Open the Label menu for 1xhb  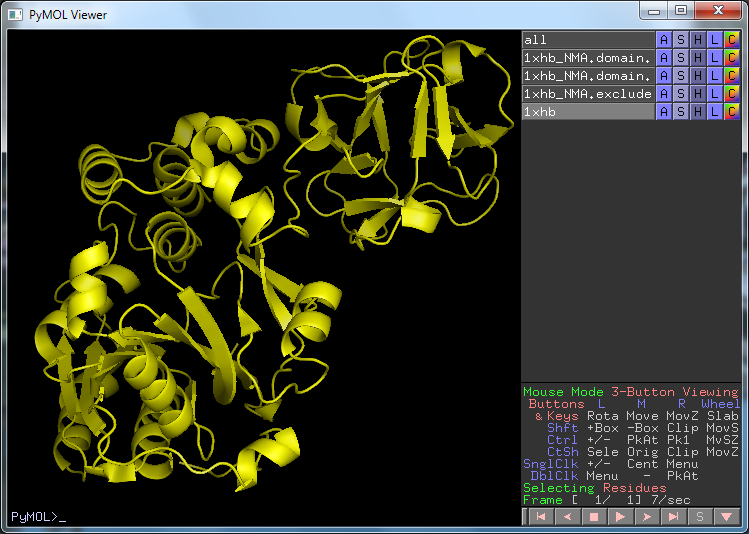pyautogui.click(x=715, y=112)
